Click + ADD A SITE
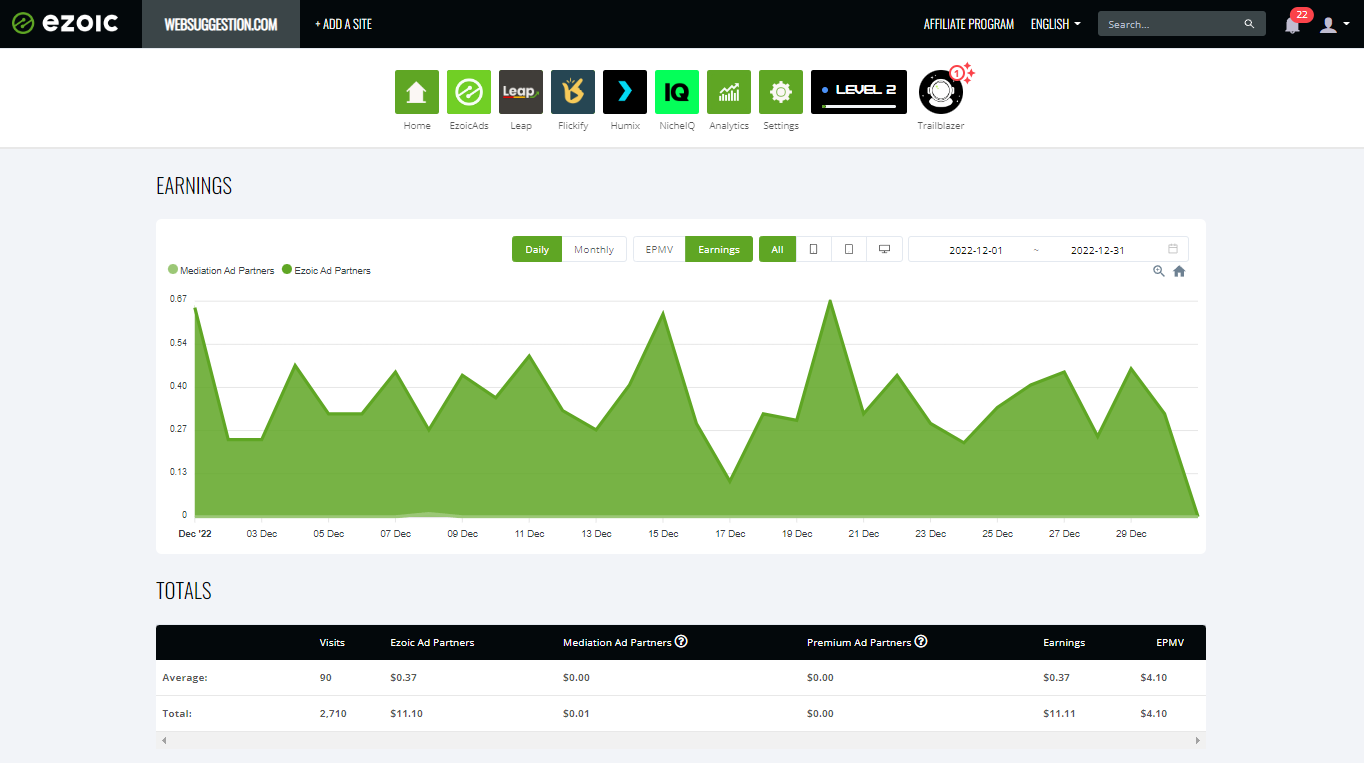This screenshot has height=763, width=1364. (343, 24)
